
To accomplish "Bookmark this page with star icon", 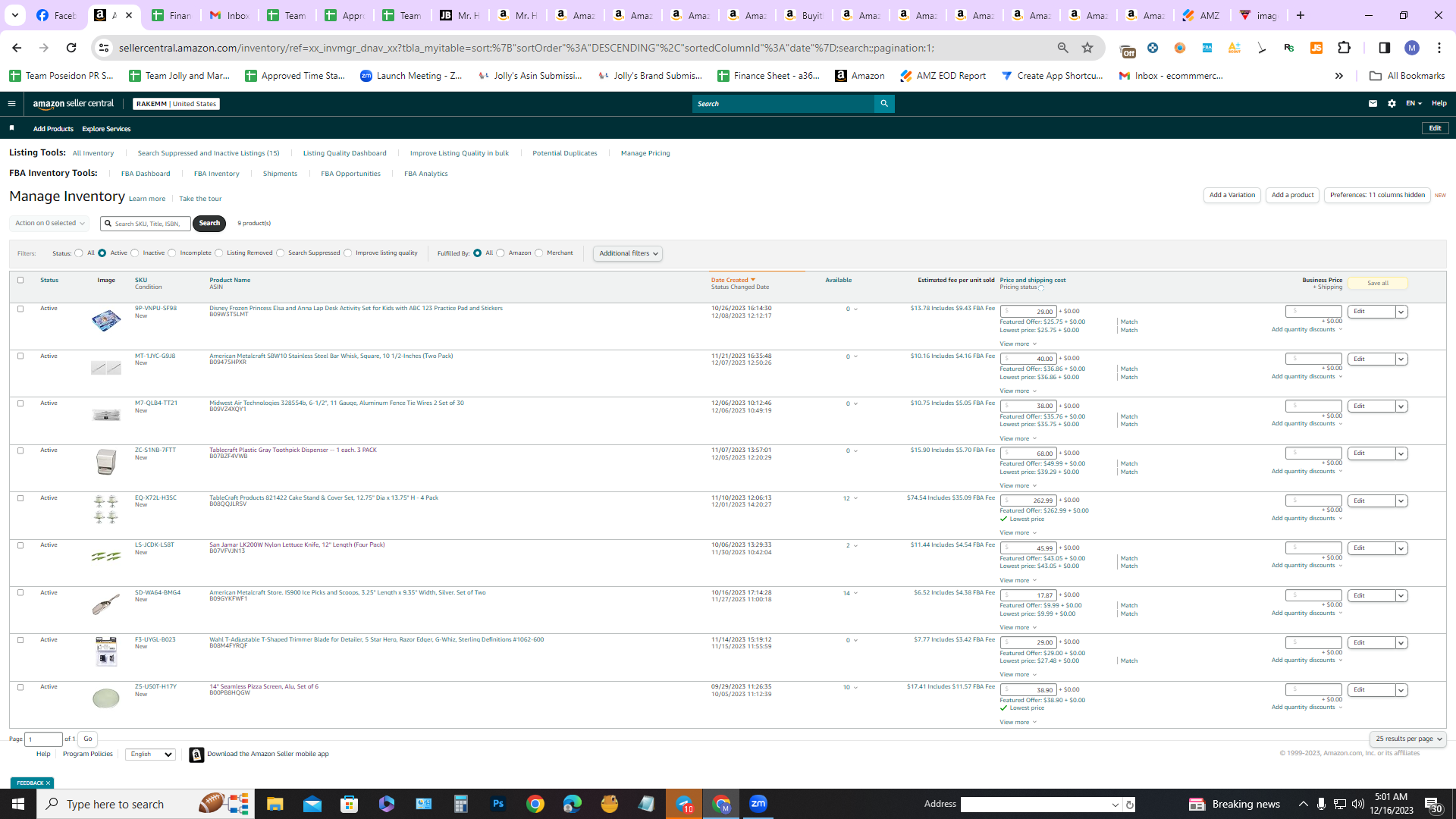I will pos(1087,48).
